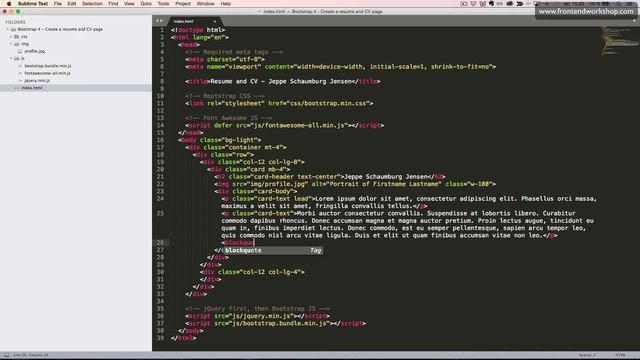Open Spotlight search in menu bar
The width and height of the screenshot is (640, 360).
[620, 4]
